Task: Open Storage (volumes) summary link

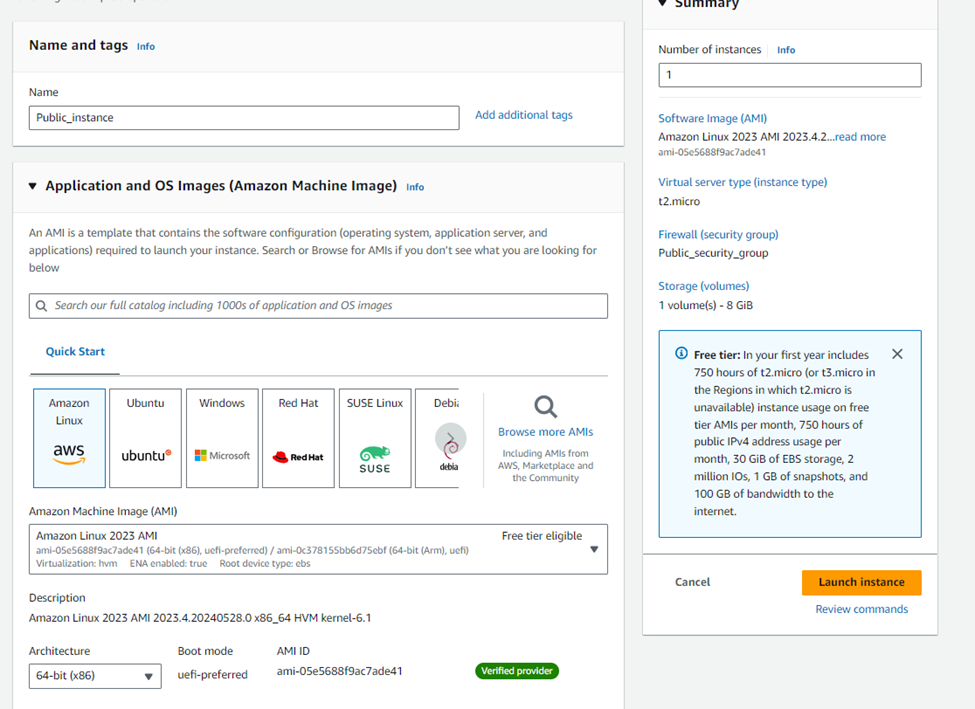Action: [704, 286]
